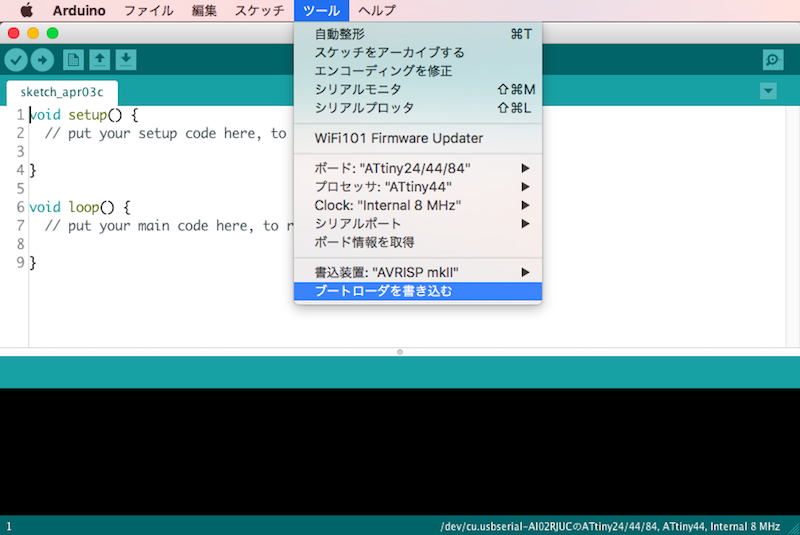The image size is (800, 535).
Task: Expand シリアルポート submenu
Action: coord(418,223)
